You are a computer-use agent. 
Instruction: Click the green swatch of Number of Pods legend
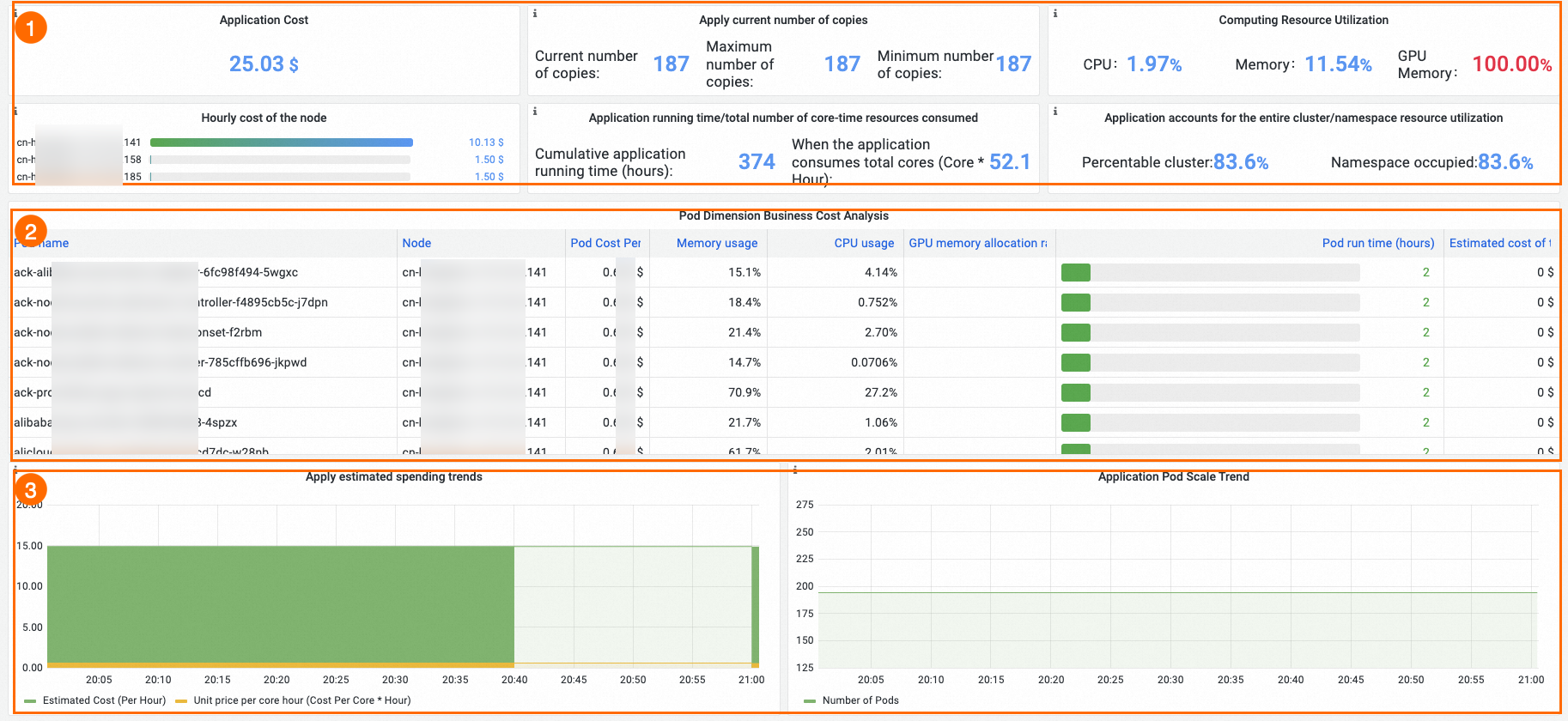coord(810,701)
